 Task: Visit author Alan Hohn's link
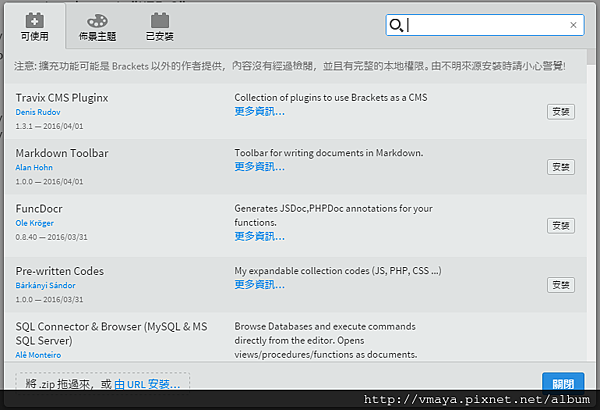tap(36, 167)
